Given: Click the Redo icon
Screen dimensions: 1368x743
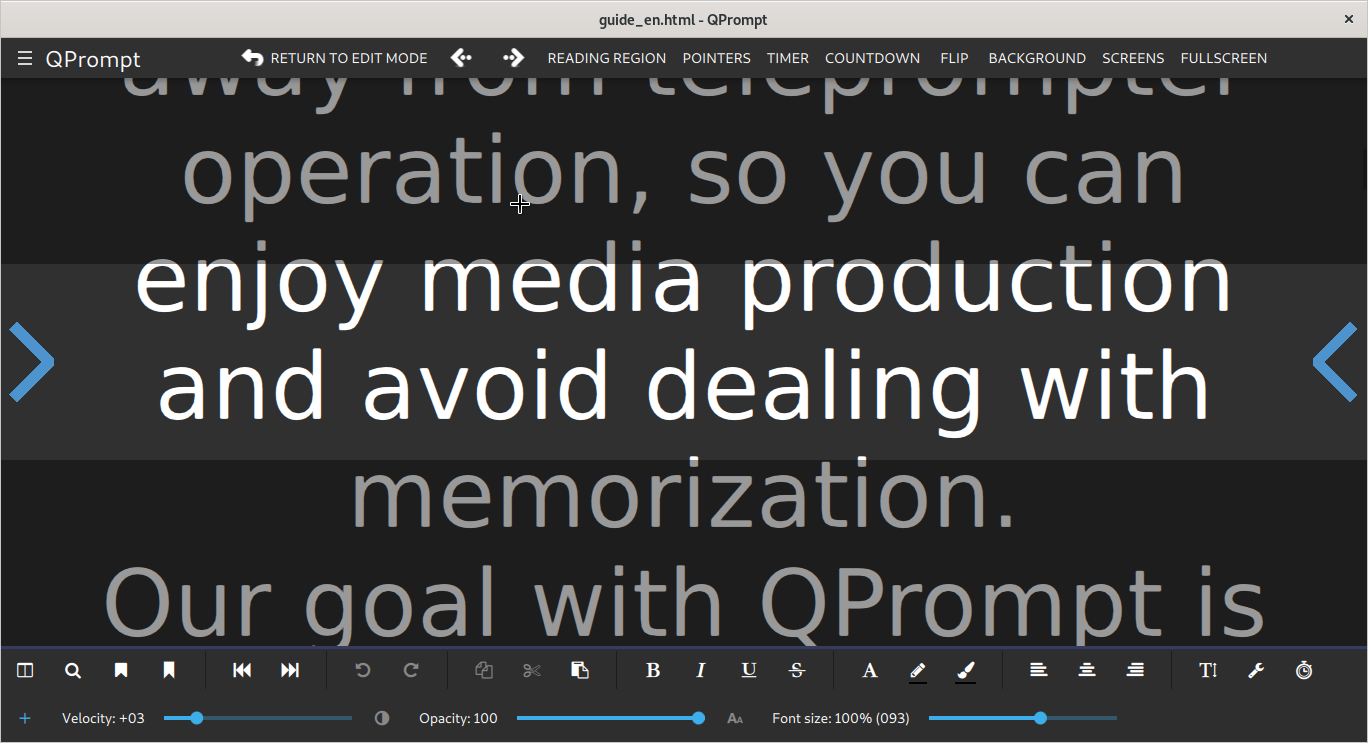Looking at the screenshot, I should coord(411,670).
